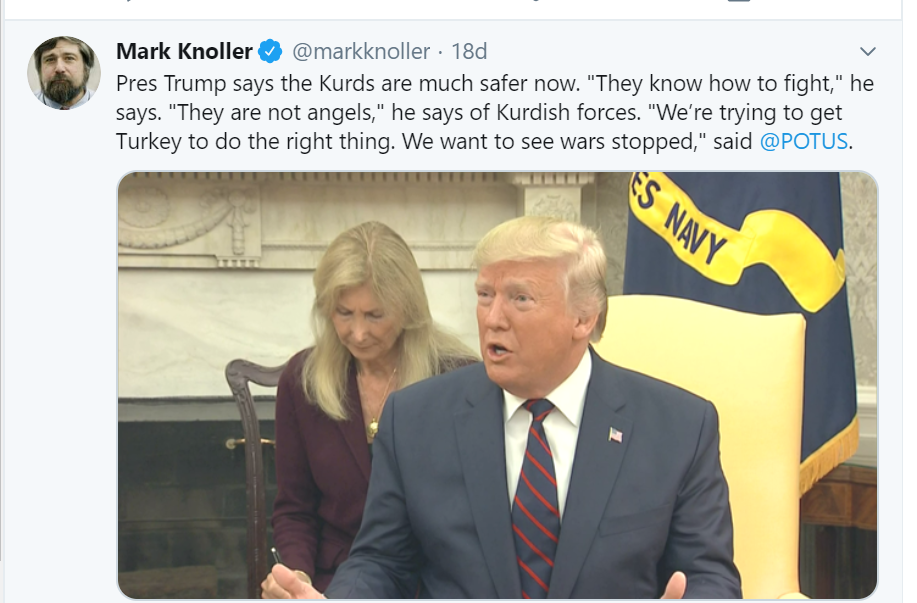Follow the @POTUS mention link

pos(804,142)
